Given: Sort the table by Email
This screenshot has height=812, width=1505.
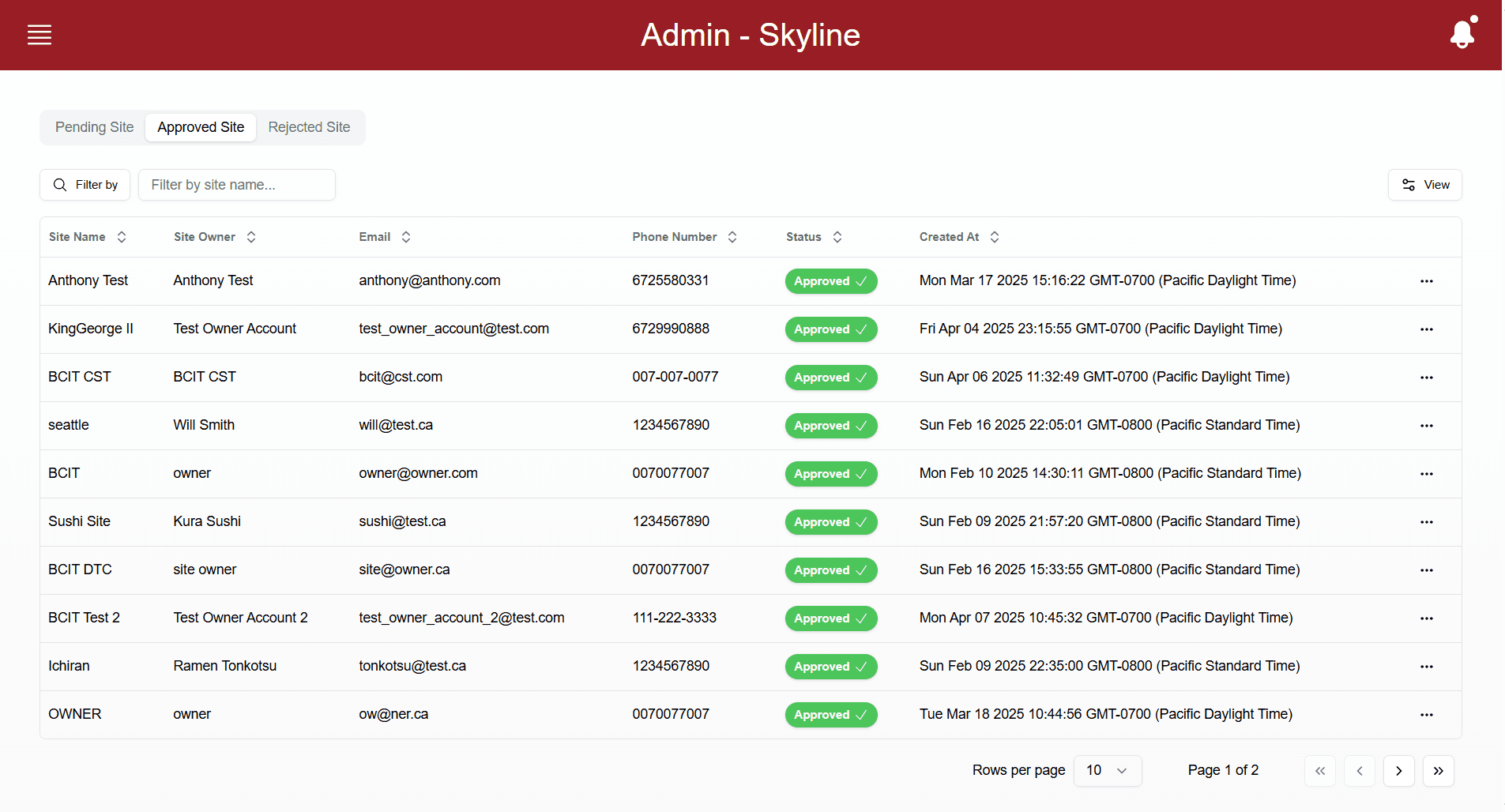Looking at the screenshot, I should tap(384, 237).
